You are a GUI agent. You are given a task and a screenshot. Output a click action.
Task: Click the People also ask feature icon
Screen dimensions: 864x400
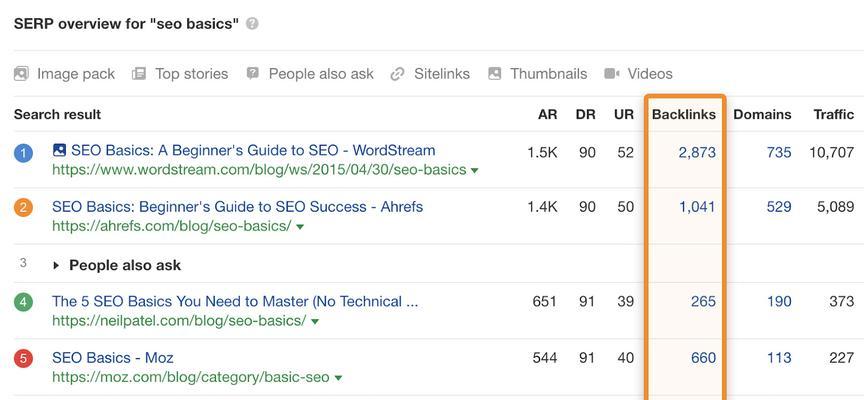(x=252, y=74)
